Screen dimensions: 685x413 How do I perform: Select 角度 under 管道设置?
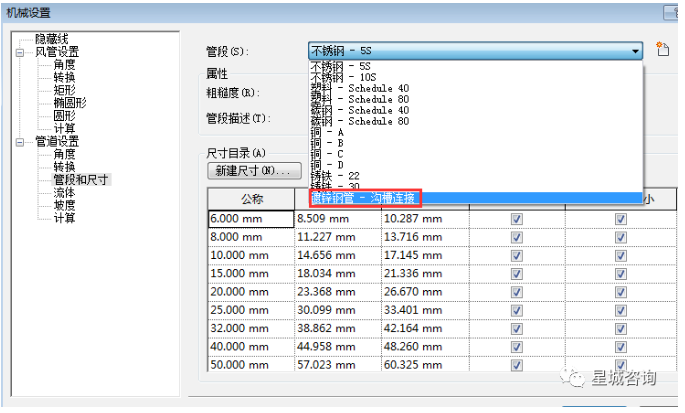65,154
